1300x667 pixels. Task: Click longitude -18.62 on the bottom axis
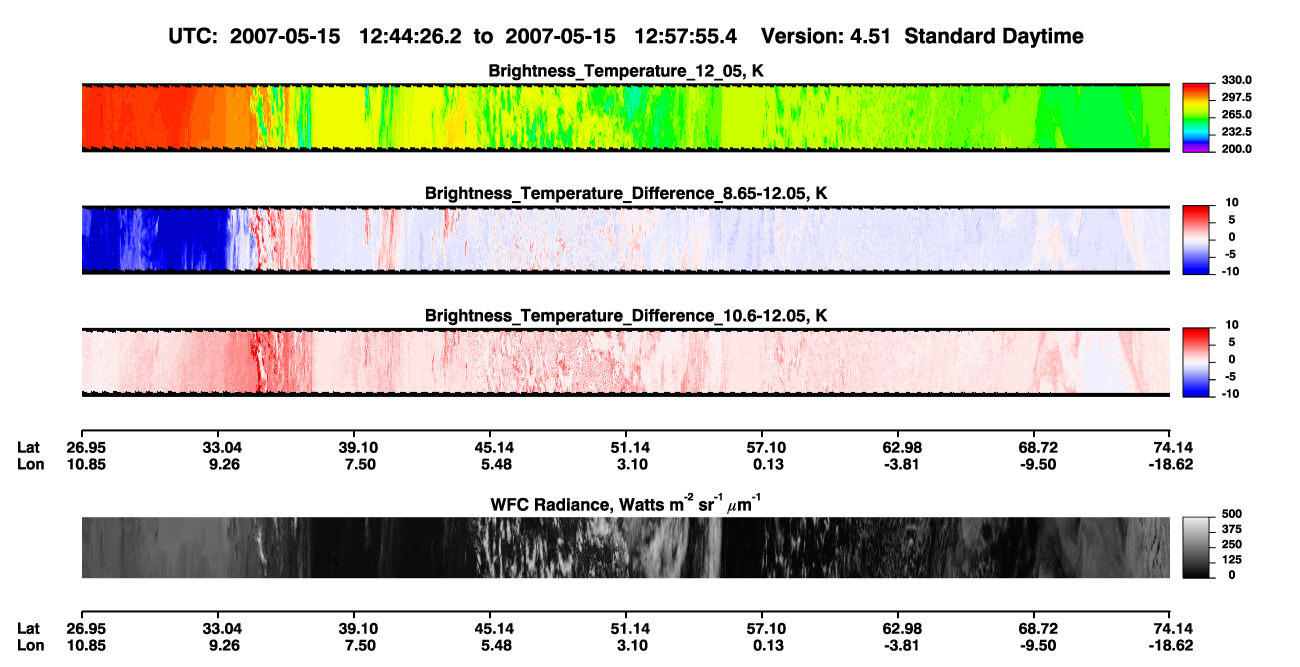[x=1171, y=644]
